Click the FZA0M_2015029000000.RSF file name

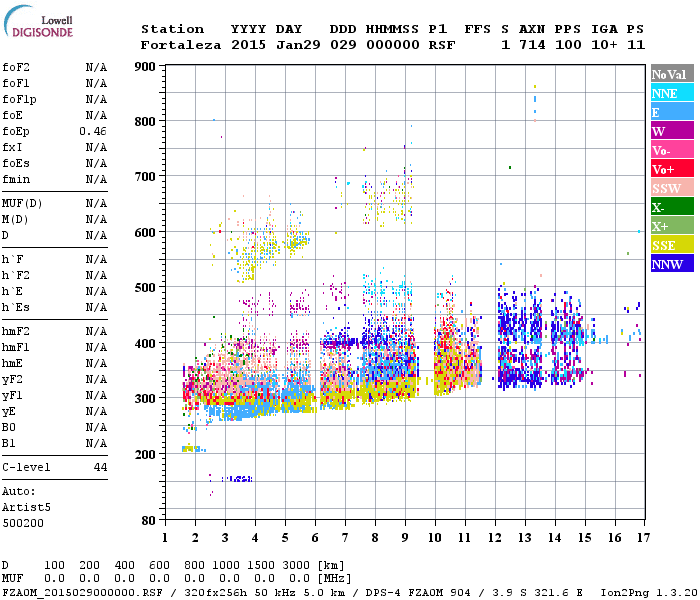[82, 592]
